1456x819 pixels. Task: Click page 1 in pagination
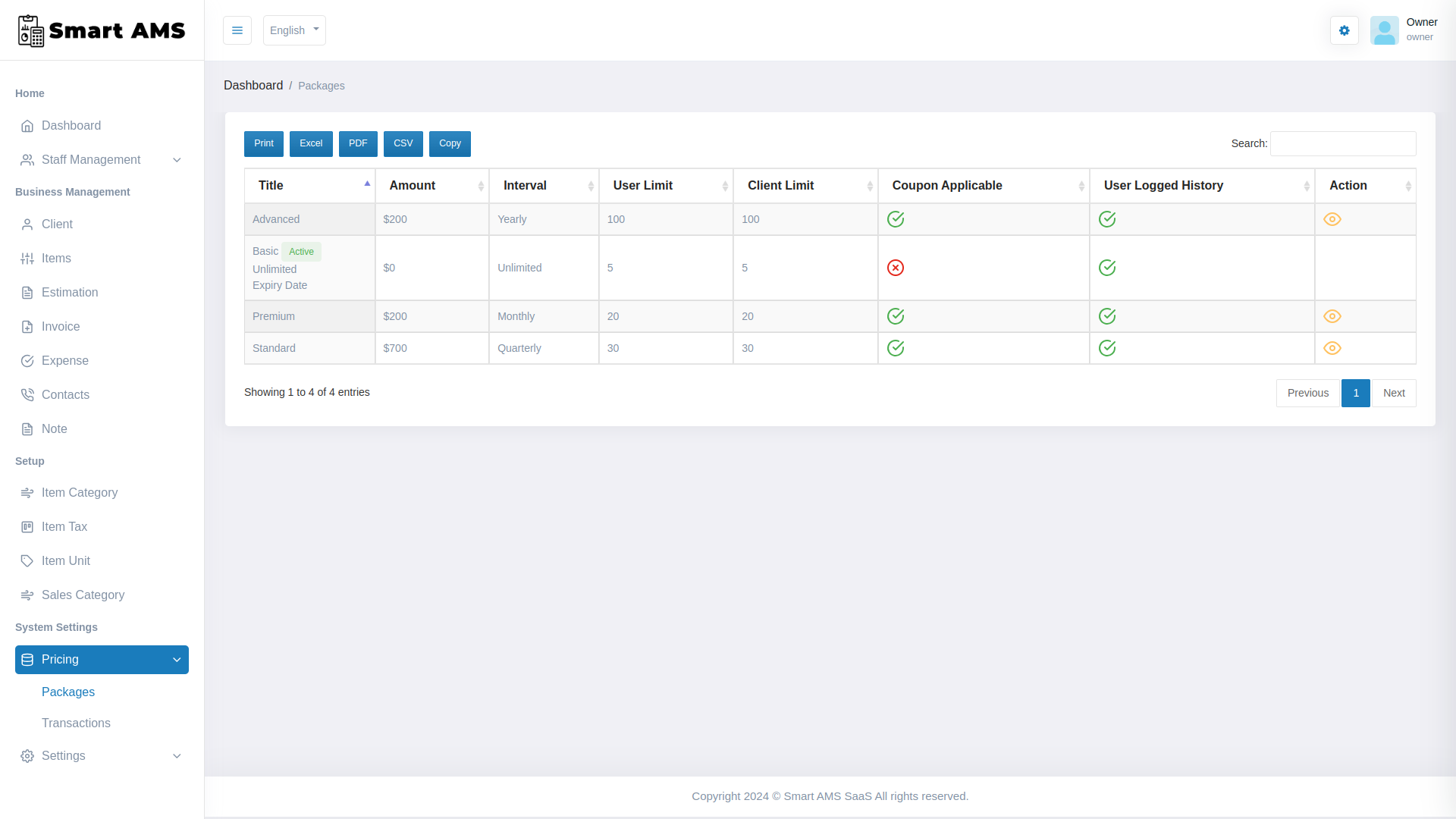(1356, 393)
